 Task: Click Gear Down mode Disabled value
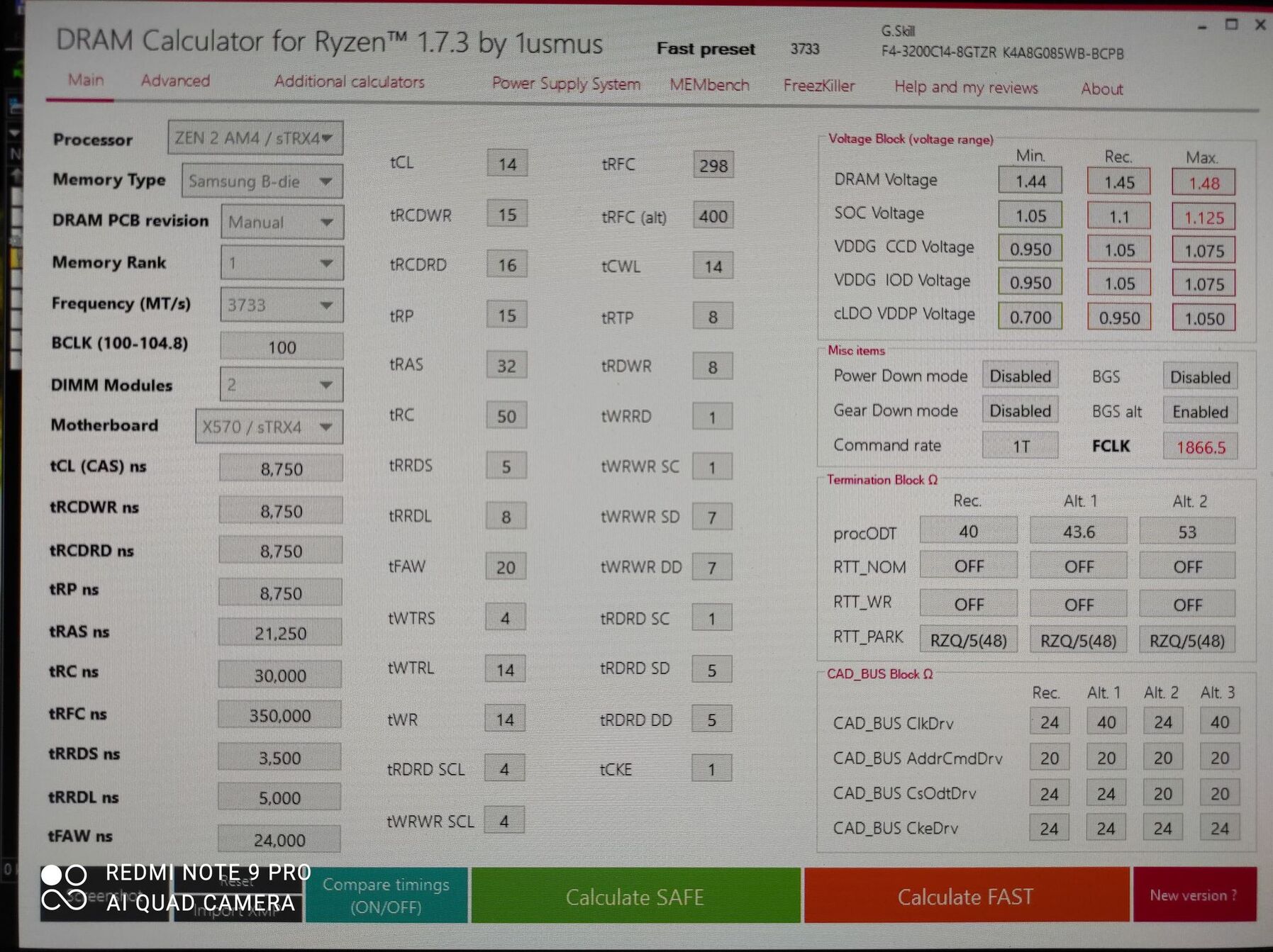pyautogui.click(x=1020, y=410)
